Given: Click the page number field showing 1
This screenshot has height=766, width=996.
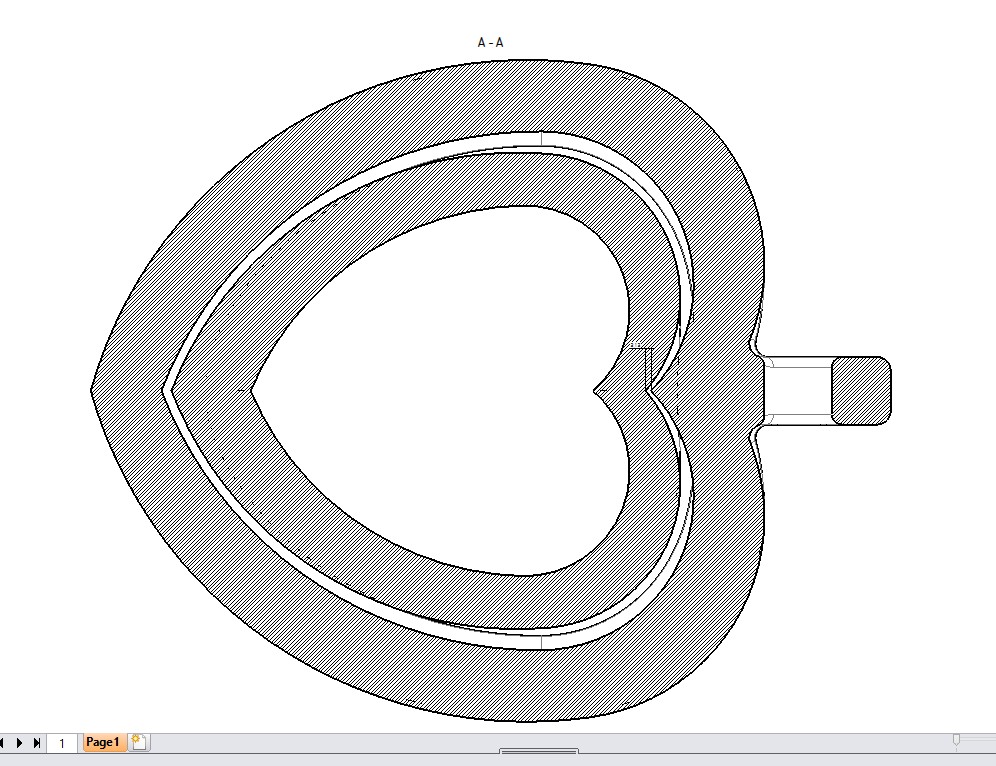Looking at the screenshot, I should click(62, 743).
